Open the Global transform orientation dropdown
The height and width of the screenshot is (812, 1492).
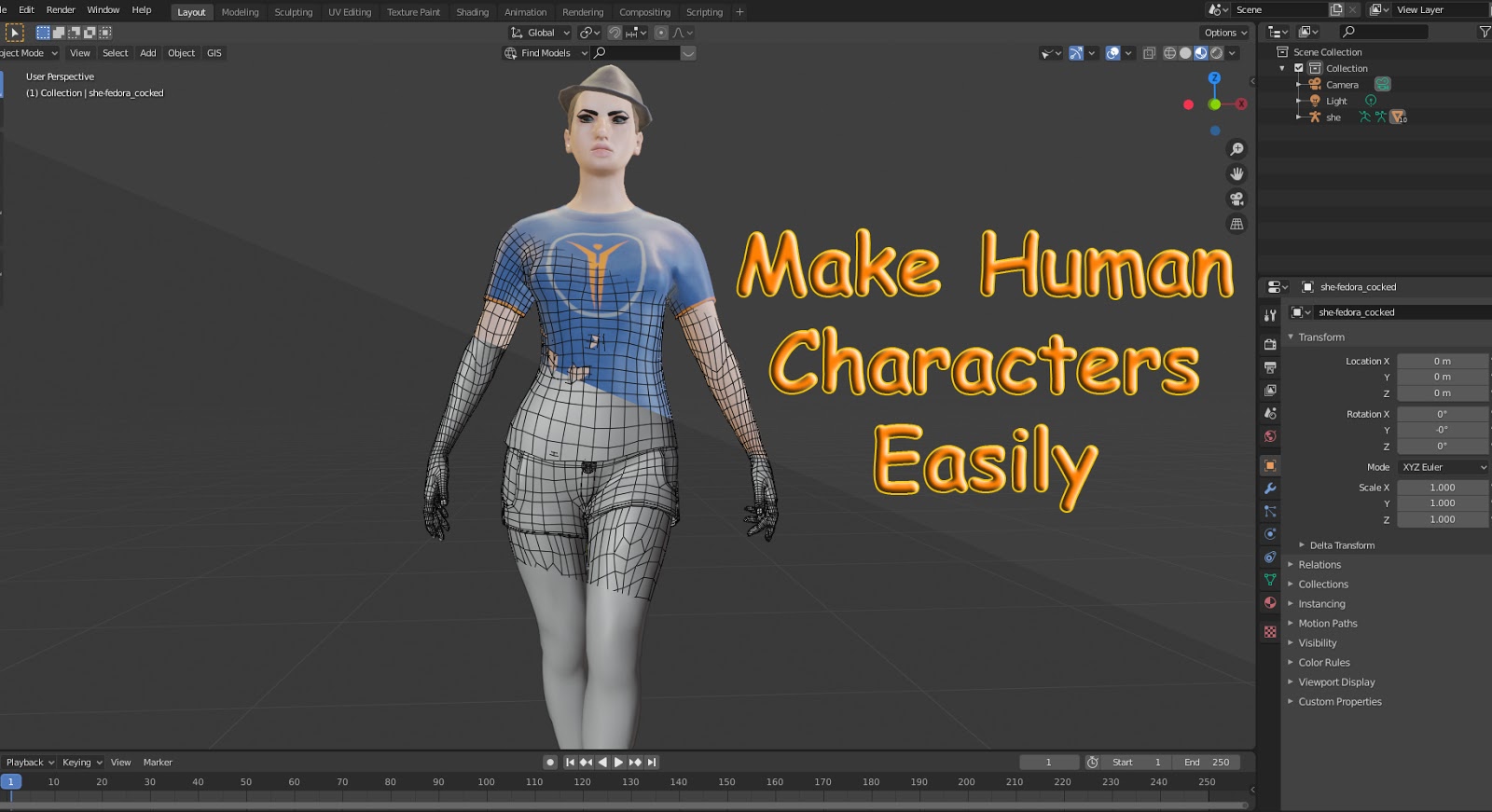click(x=539, y=33)
